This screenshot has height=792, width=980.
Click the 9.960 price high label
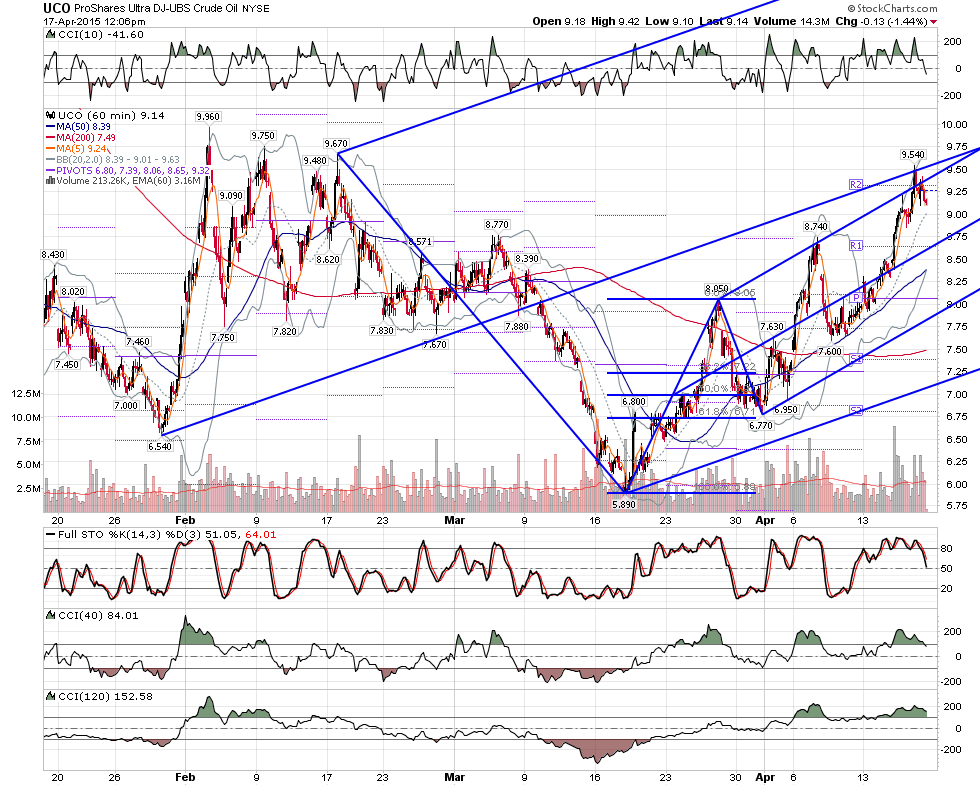(208, 116)
